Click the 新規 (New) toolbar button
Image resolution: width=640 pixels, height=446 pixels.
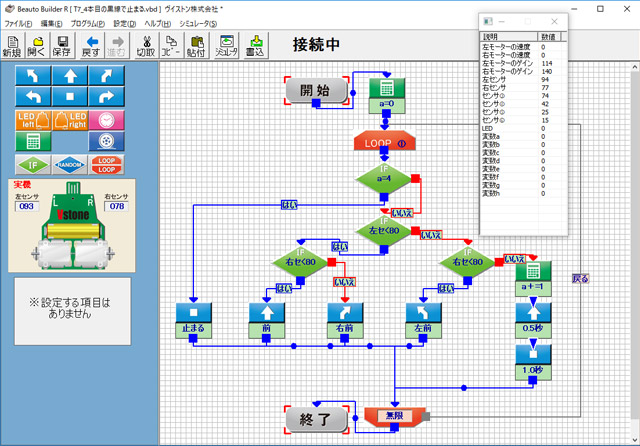pos(12,46)
